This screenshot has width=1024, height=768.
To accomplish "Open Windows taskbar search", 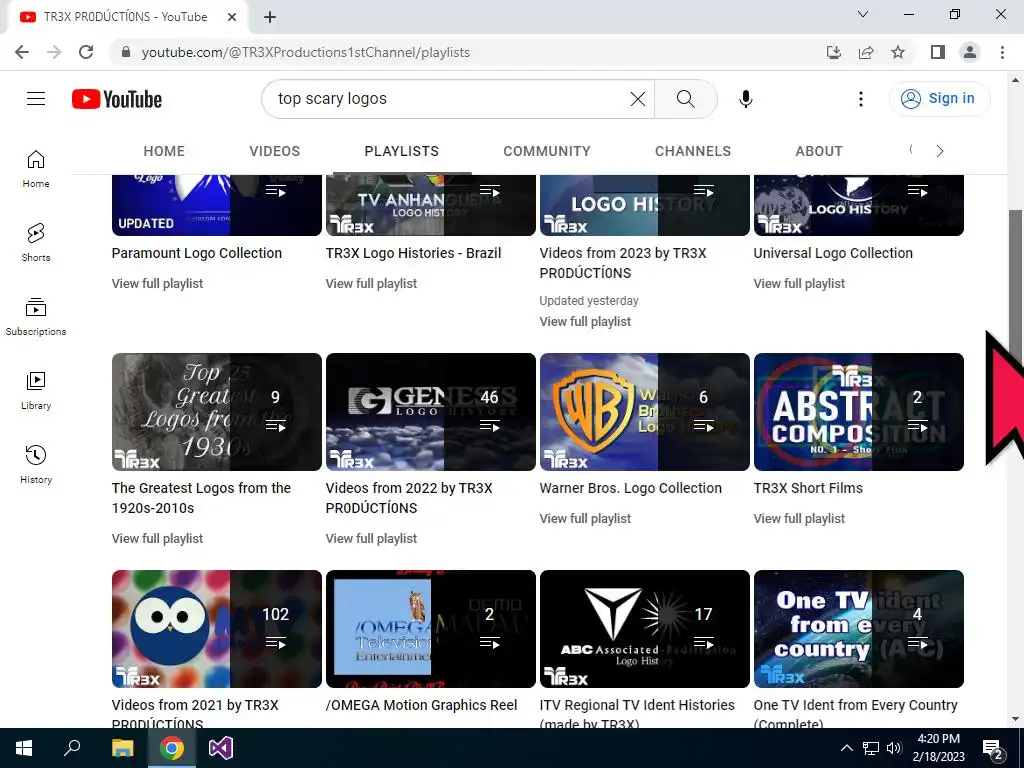I will click(x=72, y=748).
